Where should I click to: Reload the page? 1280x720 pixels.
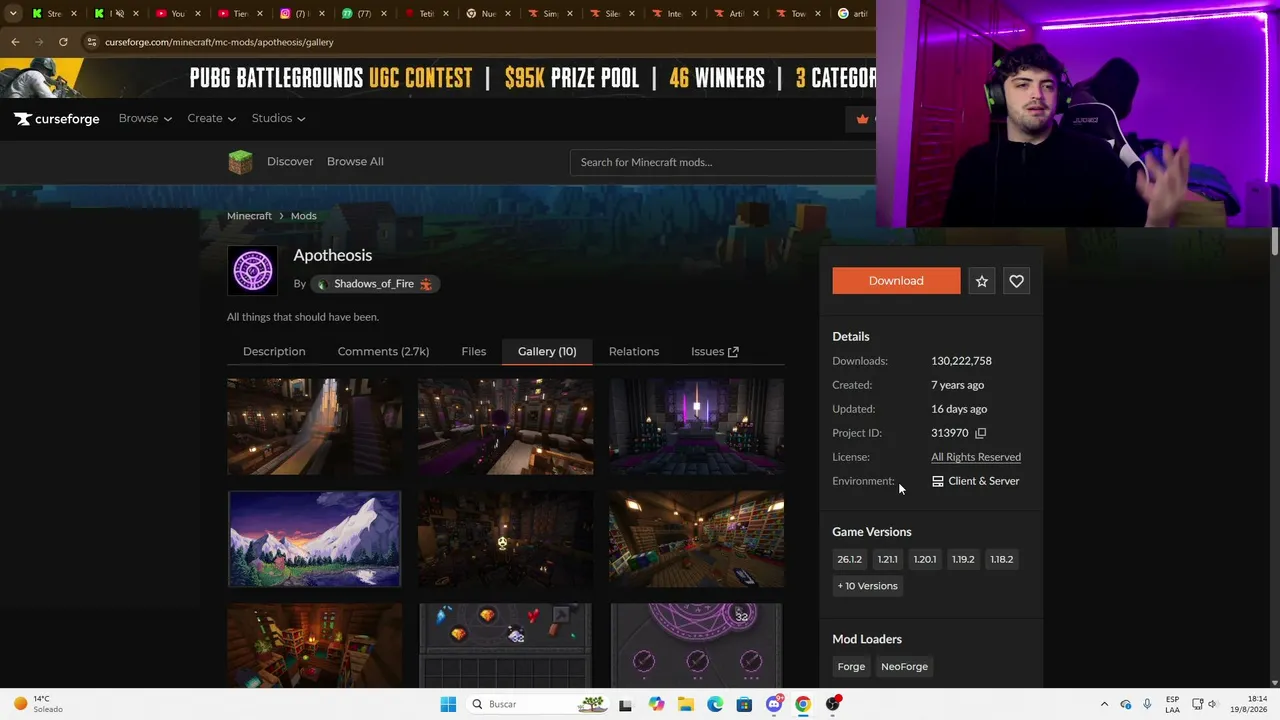tap(63, 42)
